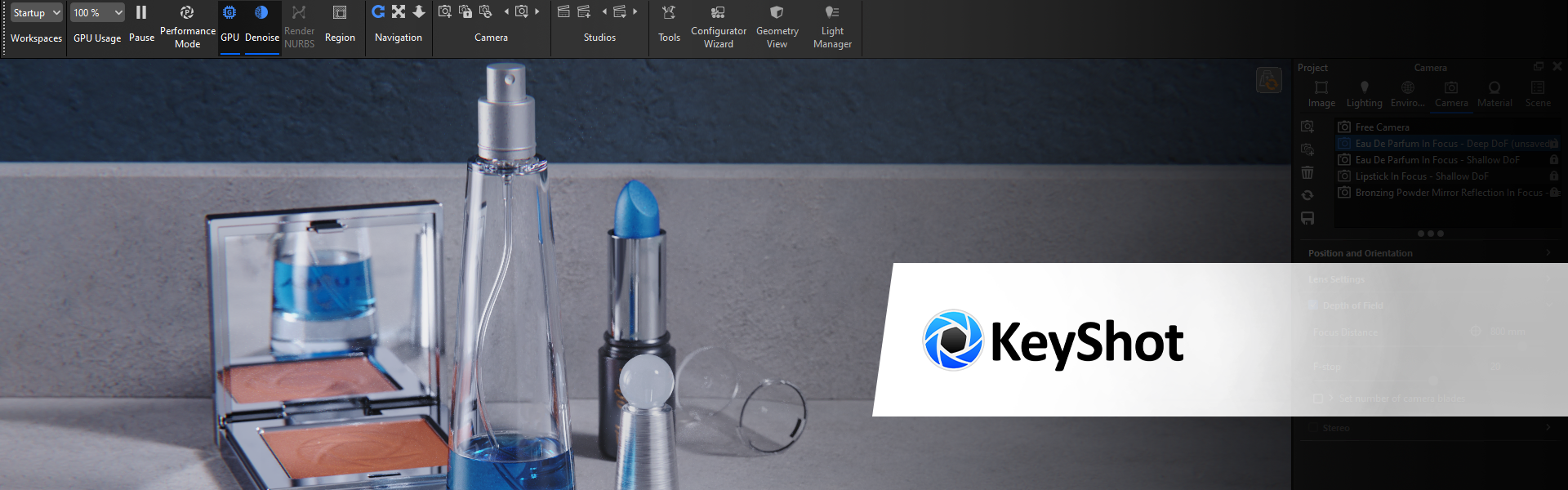Toggle the Denoise option
The width and height of the screenshot is (1568, 490).
[x=261, y=23]
